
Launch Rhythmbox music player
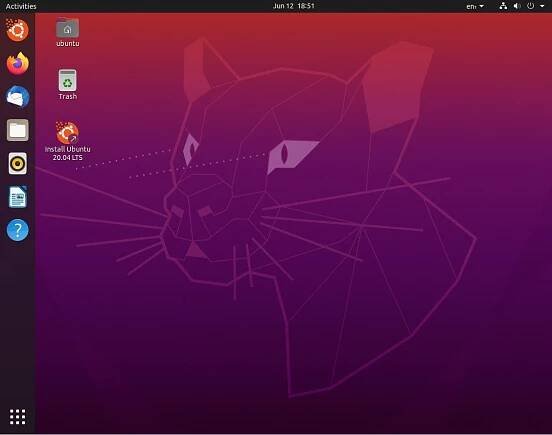coord(17,164)
